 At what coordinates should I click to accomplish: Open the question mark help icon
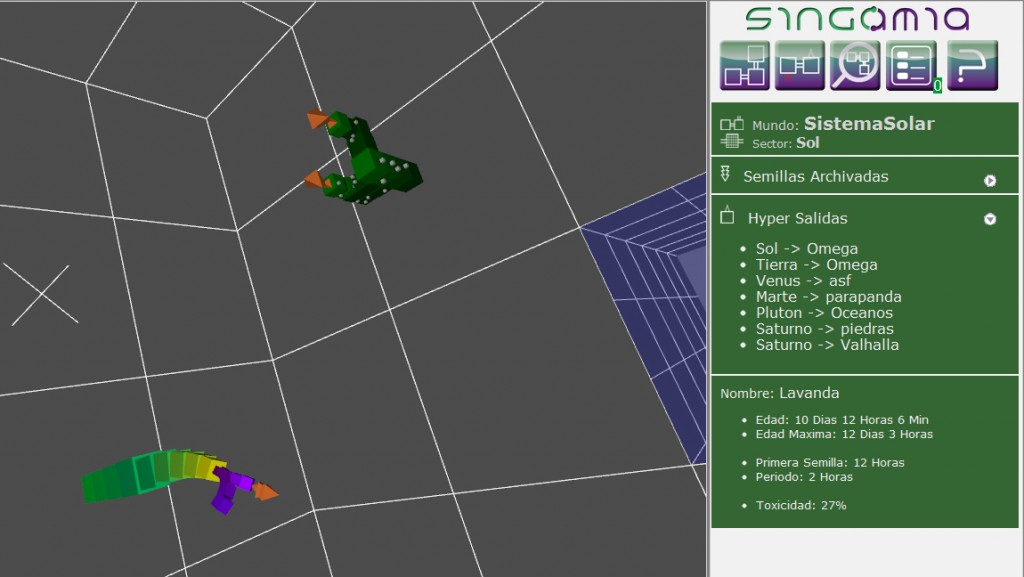[972, 66]
